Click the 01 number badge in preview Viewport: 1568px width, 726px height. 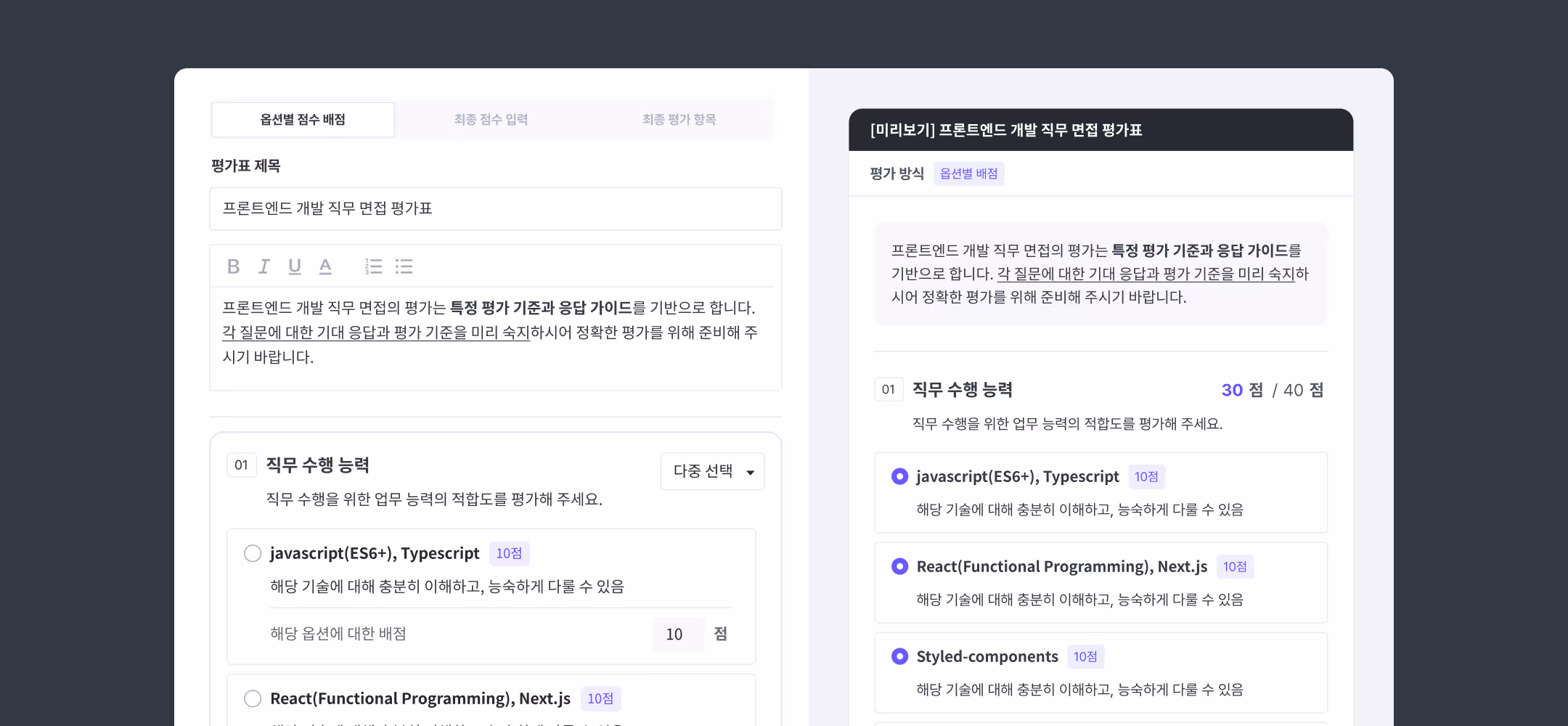[889, 390]
